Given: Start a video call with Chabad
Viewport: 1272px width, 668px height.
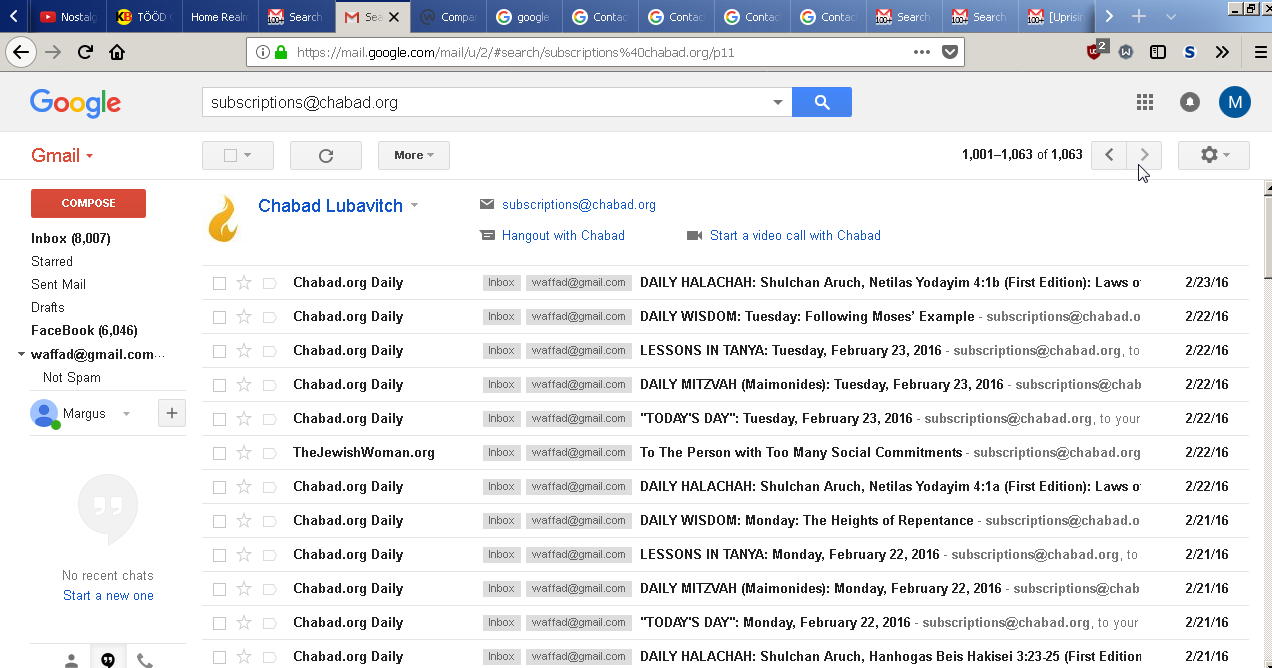Looking at the screenshot, I should point(795,236).
